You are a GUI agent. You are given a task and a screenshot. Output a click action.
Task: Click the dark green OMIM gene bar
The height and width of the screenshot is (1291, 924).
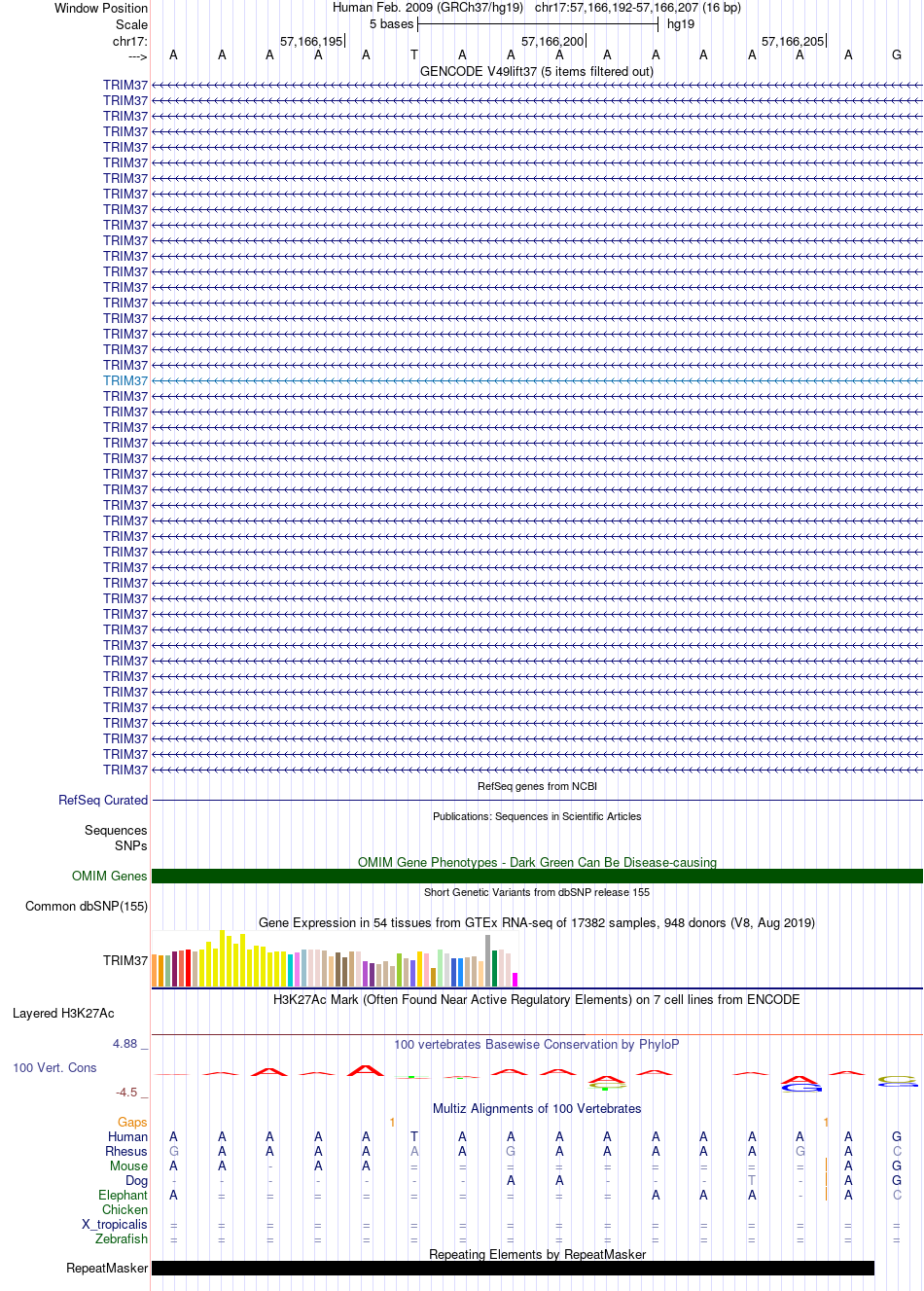click(x=537, y=877)
